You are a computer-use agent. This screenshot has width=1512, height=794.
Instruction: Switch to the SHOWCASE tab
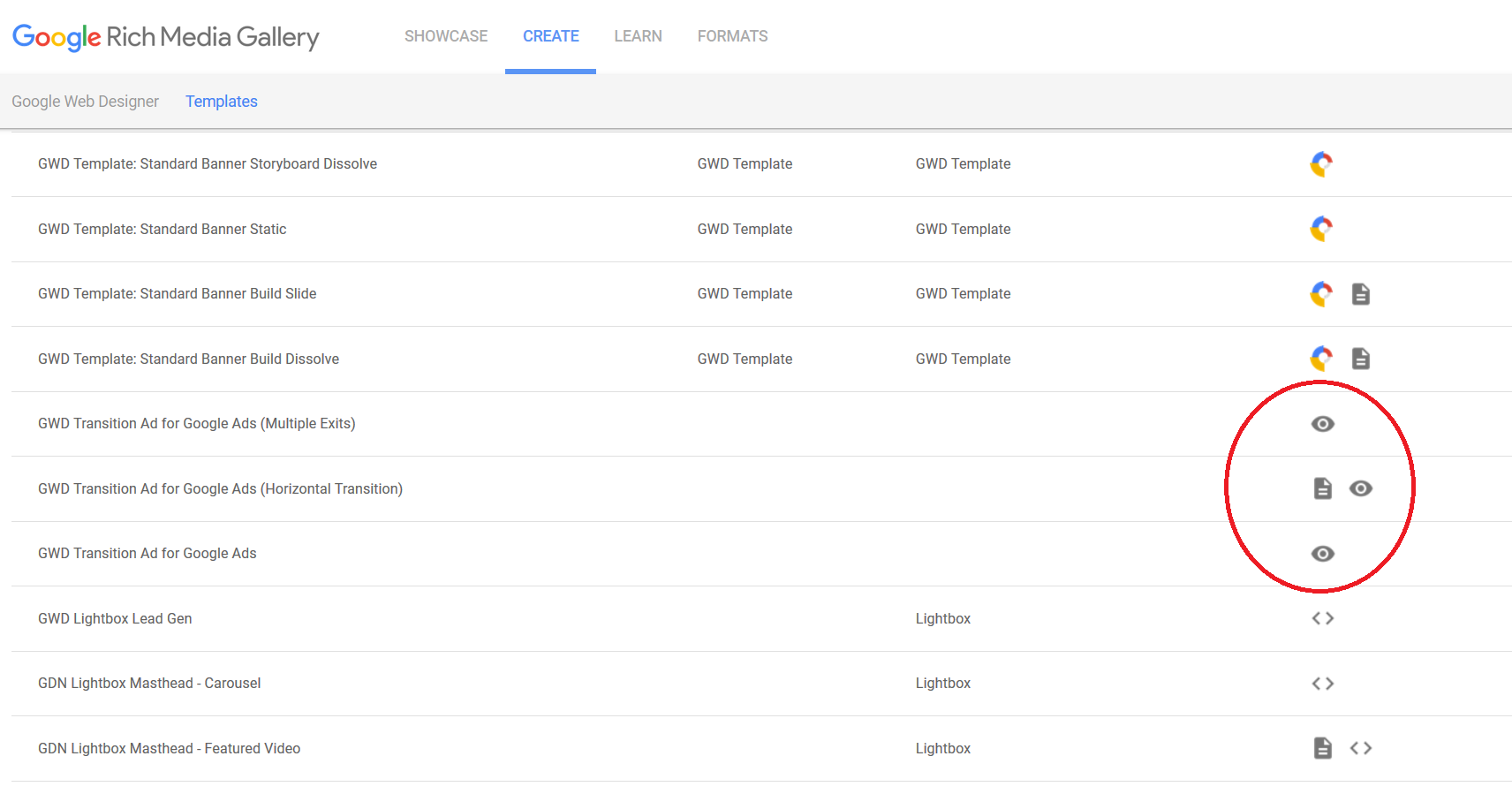[446, 36]
